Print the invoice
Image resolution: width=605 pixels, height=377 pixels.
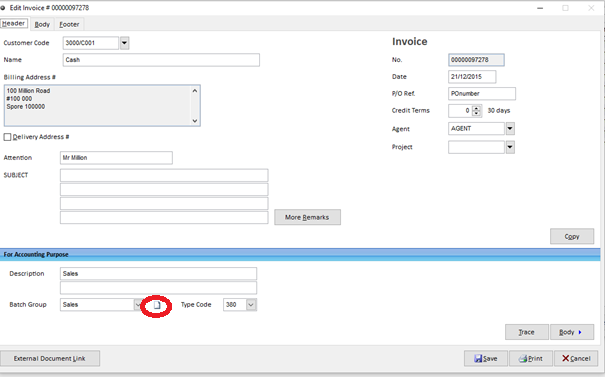[x=531, y=358]
